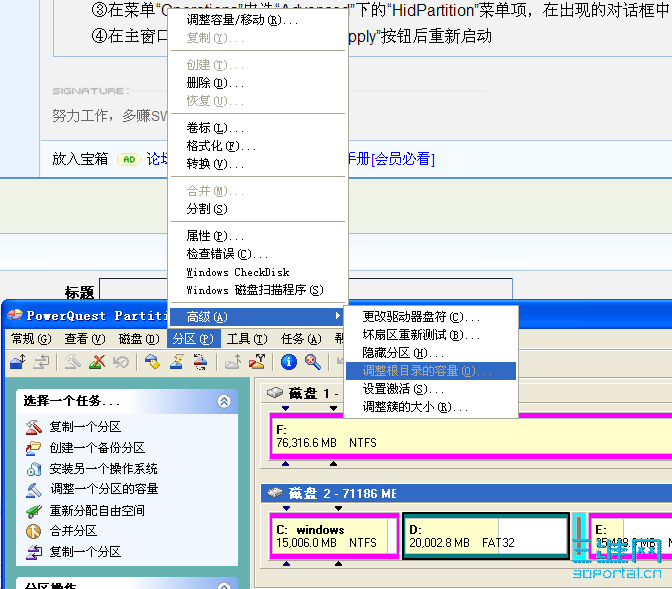
Task: Open the 手册[会员必看] webpage link
Action: 392,159
